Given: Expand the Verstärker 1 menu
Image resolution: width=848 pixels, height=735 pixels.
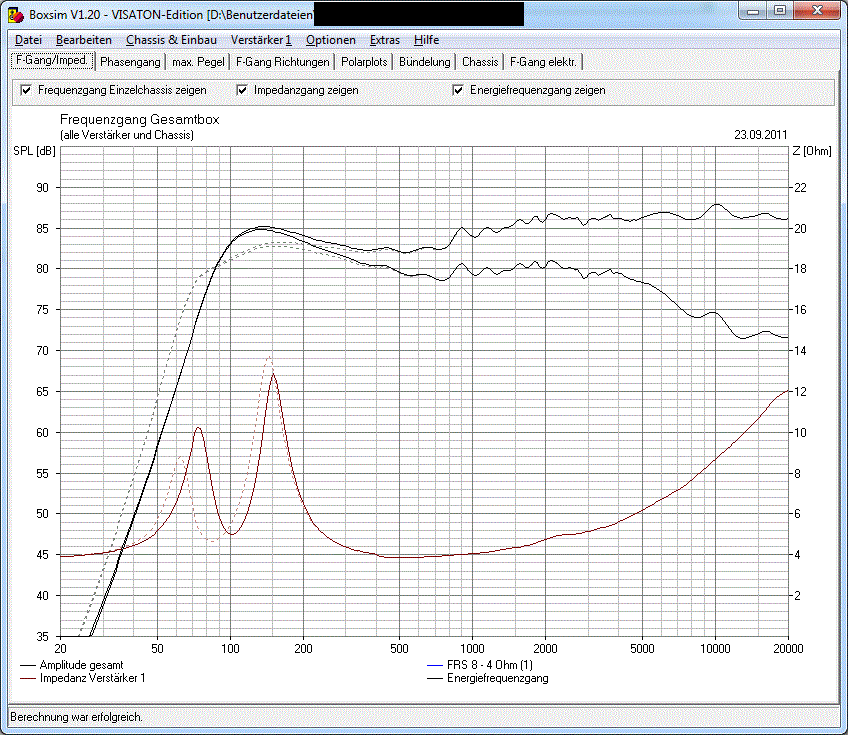Looking at the screenshot, I should 260,40.
